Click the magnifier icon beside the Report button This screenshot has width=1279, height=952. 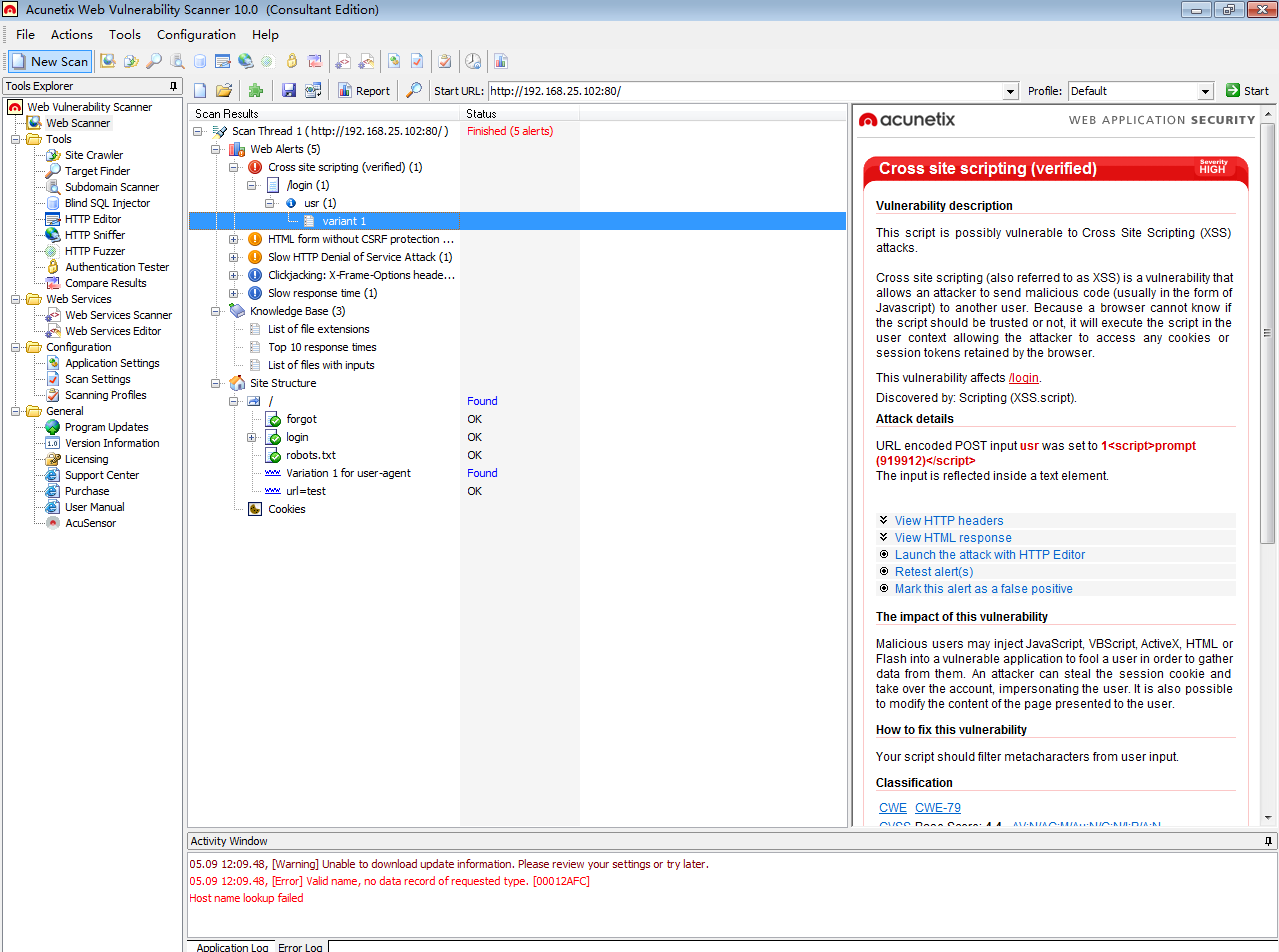point(414,91)
